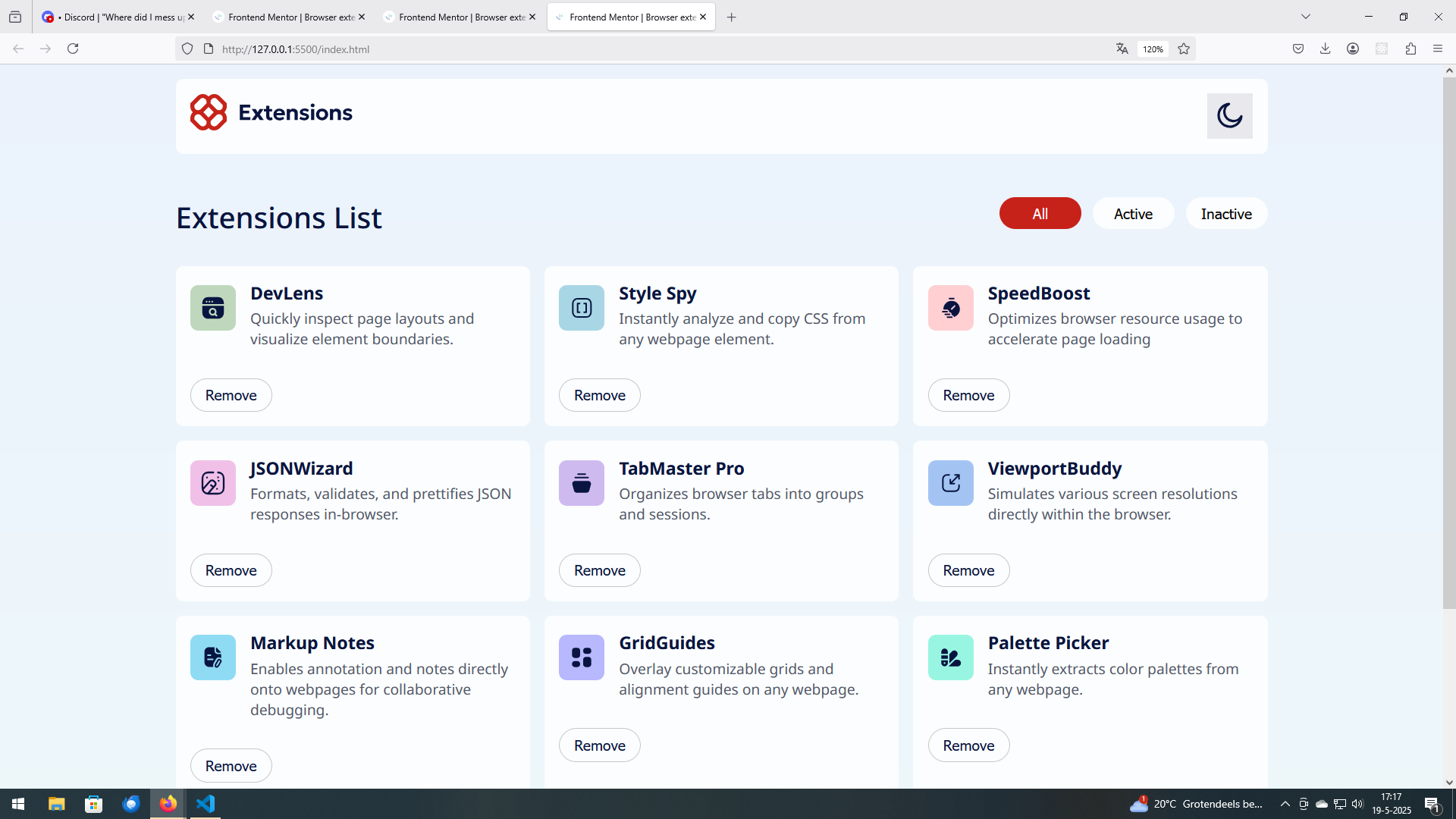
Task: Show hidden system tray icons
Action: tap(1285, 804)
